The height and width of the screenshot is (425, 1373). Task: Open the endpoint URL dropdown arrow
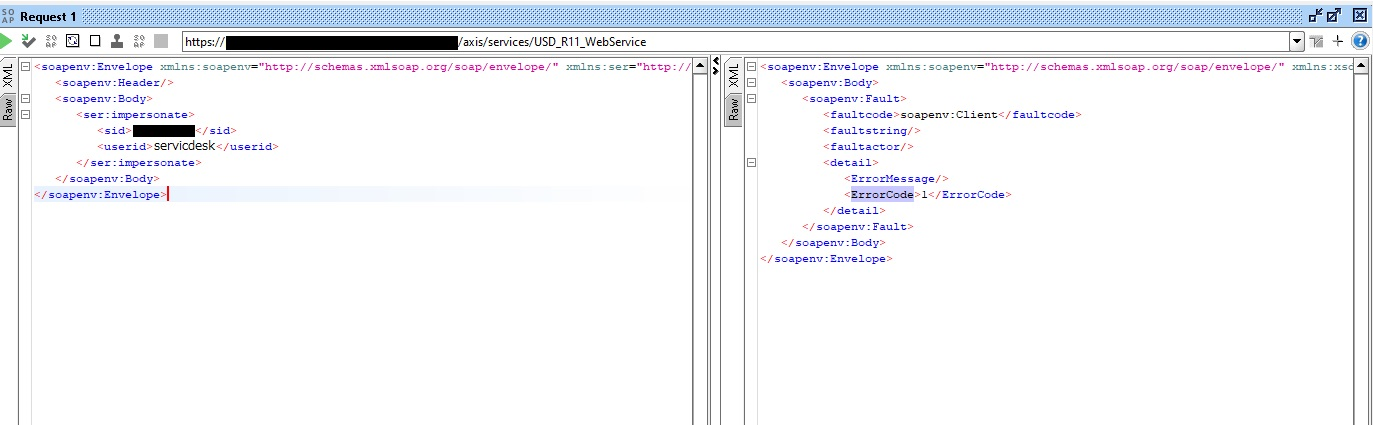coord(1297,41)
